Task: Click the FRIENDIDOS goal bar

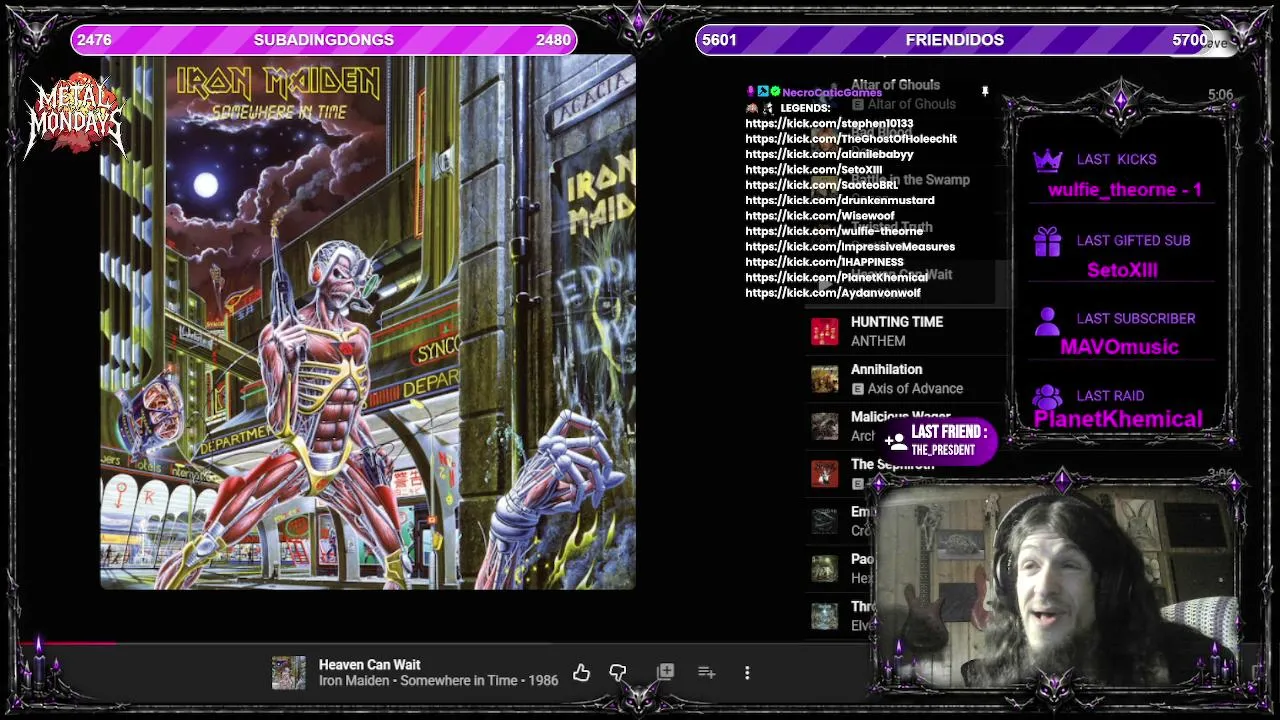Action: [x=955, y=40]
